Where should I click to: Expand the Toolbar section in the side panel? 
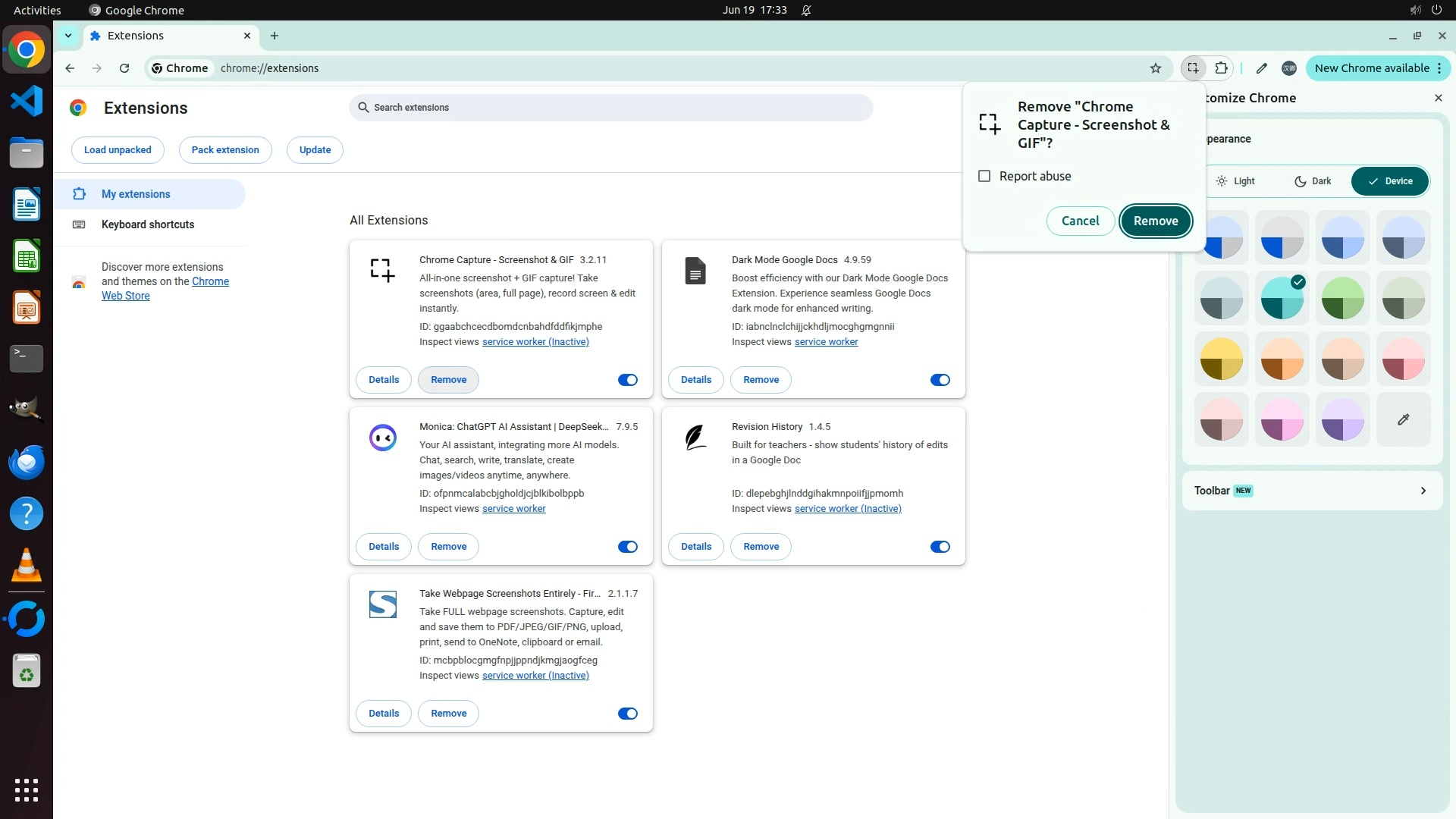click(1312, 491)
